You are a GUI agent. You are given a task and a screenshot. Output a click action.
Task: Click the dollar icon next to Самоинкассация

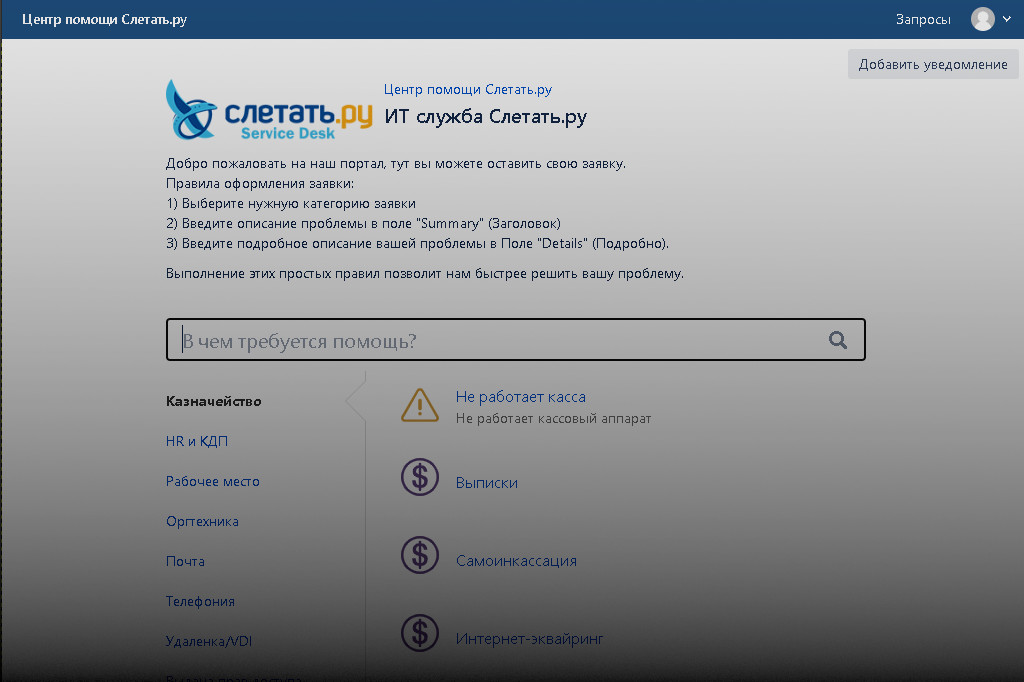tap(420, 555)
